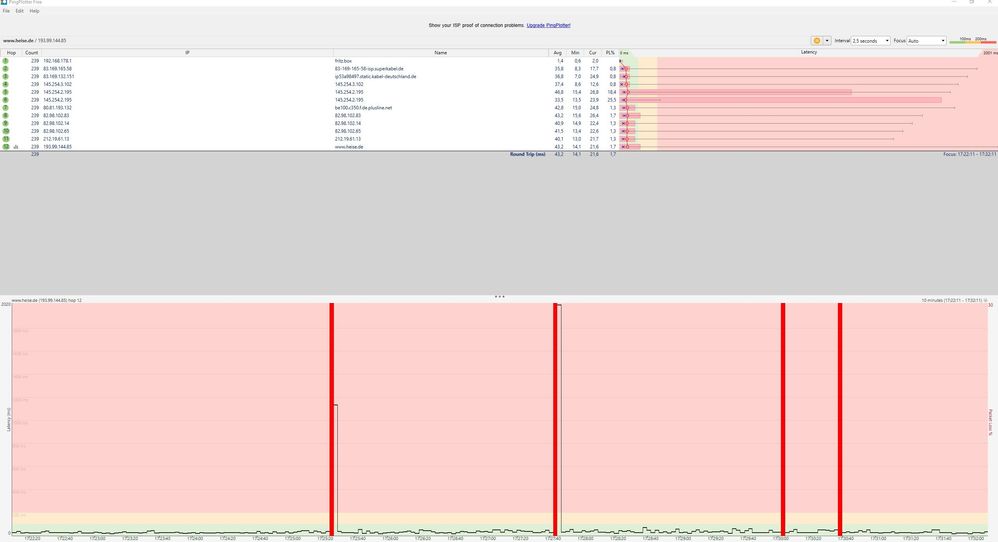Select IP address 83.169.165.58
The image size is (998, 542).
point(57,69)
